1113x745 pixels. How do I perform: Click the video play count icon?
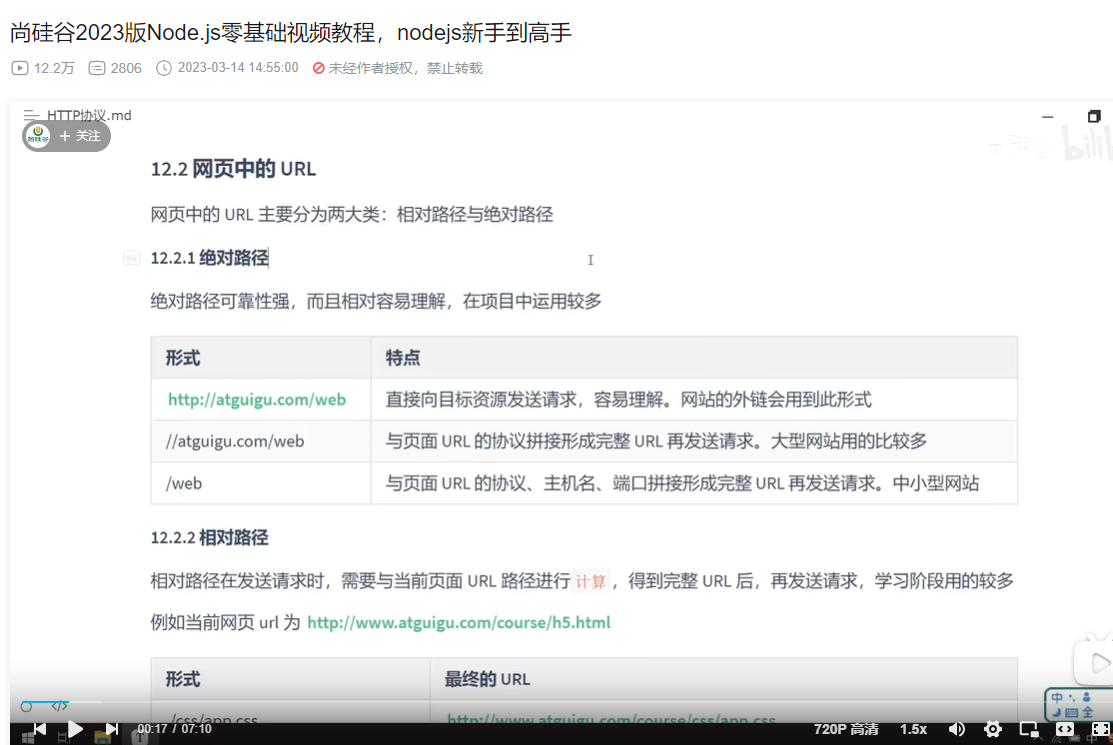pyautogui.click(x=20, y=68)
